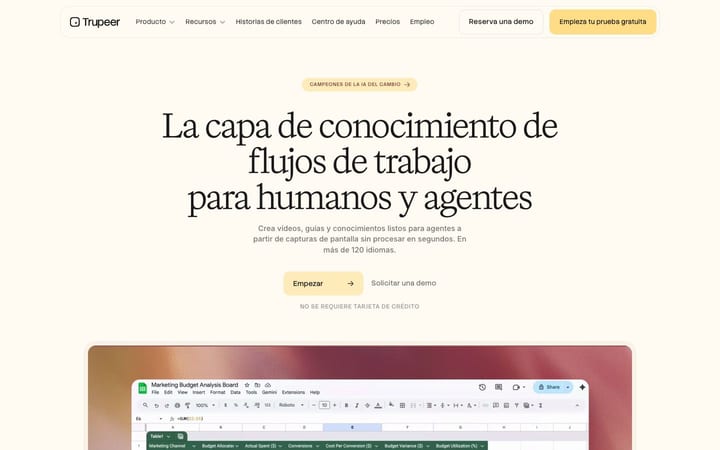
Task: Expand the Recursos dropdown menu
Action: coord(205,22)
